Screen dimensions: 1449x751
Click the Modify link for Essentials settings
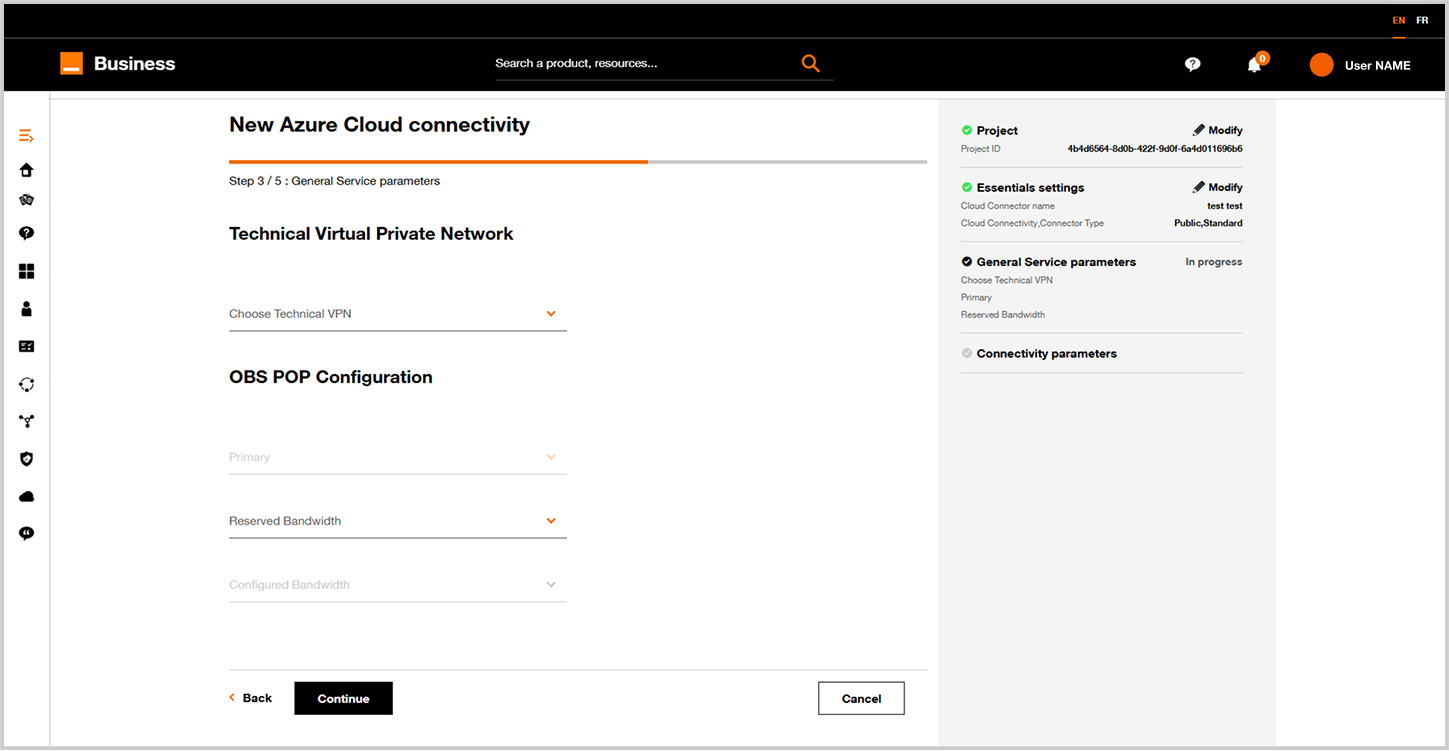[x=1225, y=187]
